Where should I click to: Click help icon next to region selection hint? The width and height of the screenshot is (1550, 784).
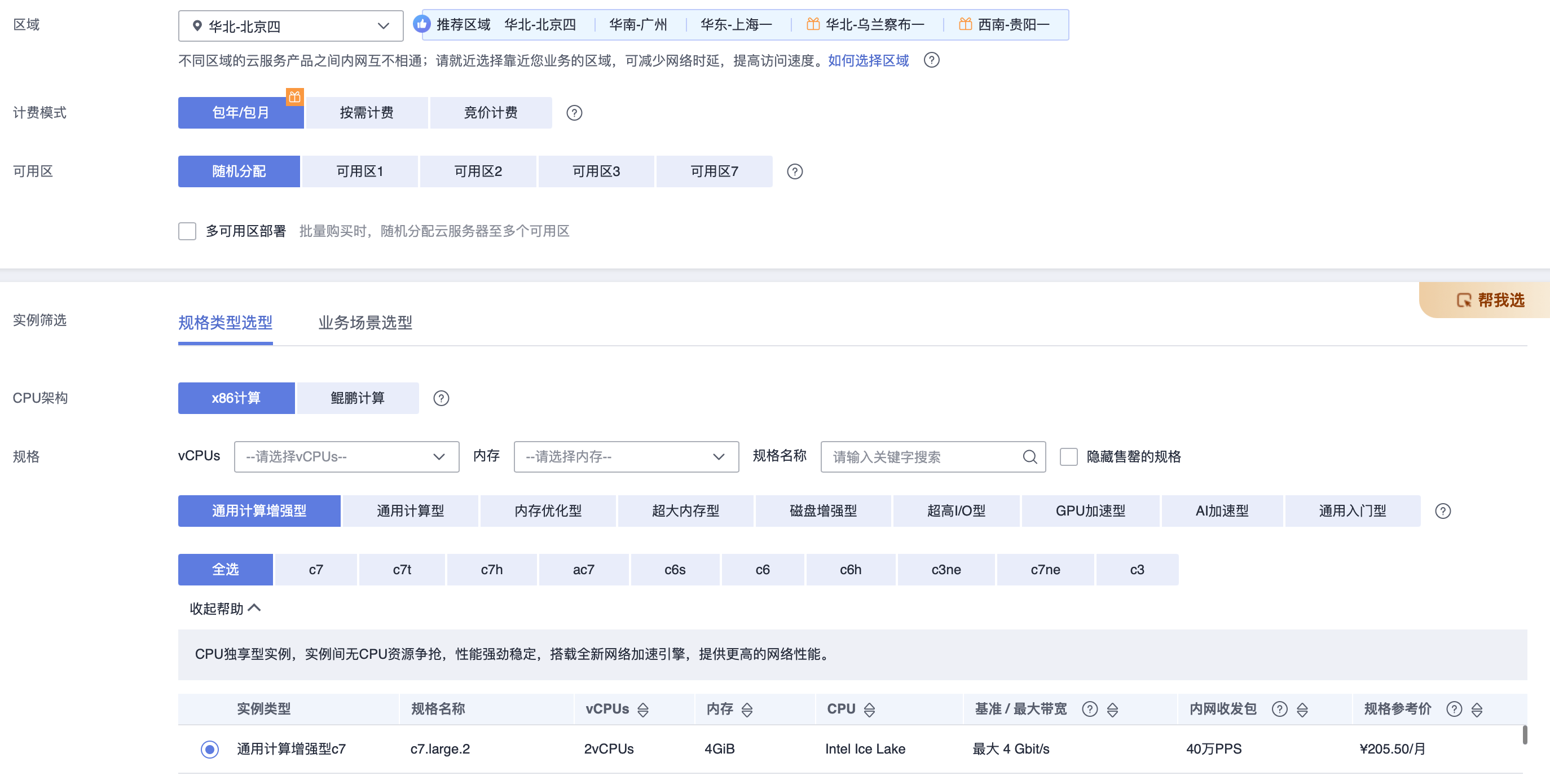click(931, 60)
